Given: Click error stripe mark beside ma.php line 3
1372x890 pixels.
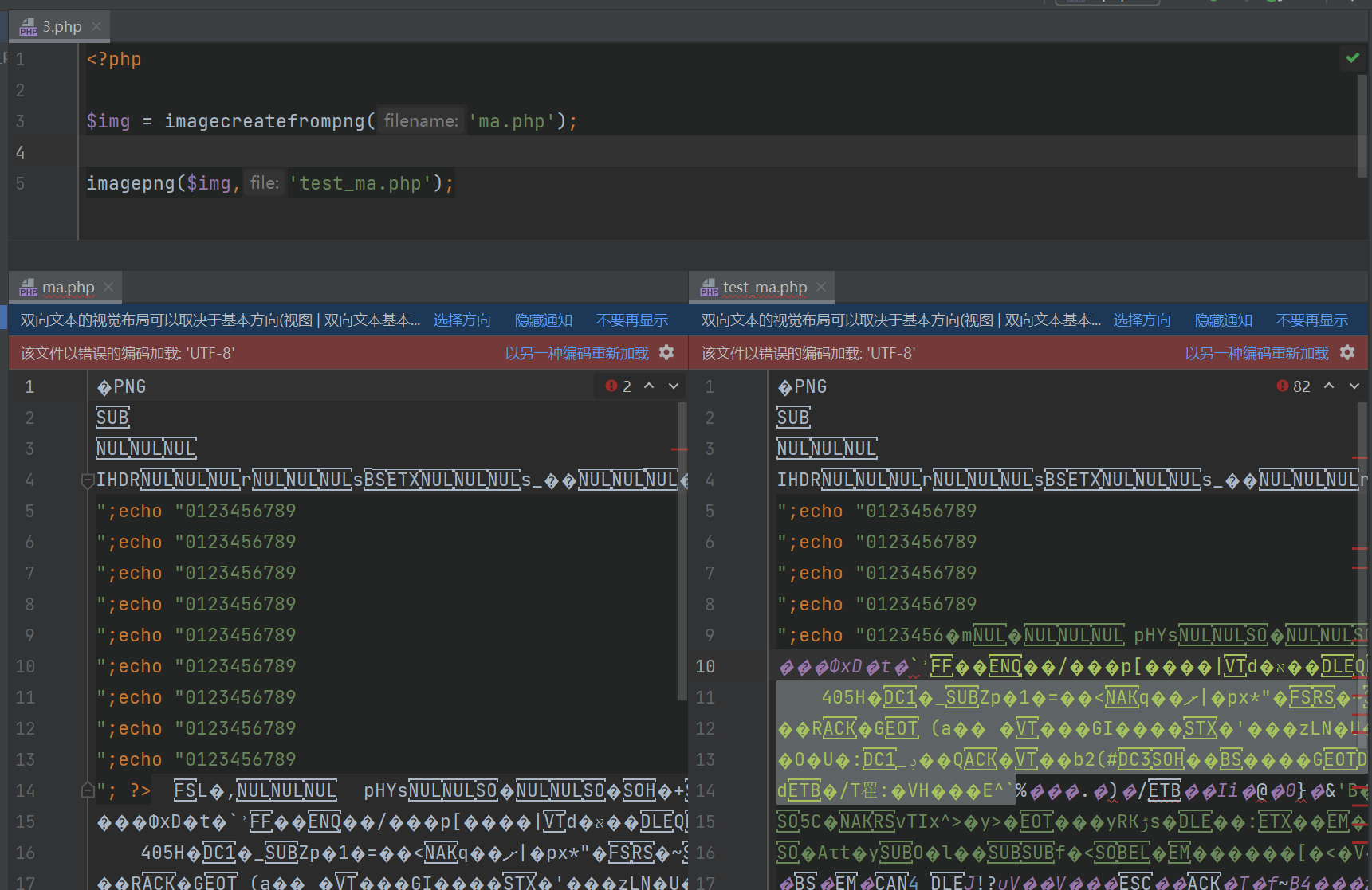Looking at the screenshot, I should coord(679,449).
